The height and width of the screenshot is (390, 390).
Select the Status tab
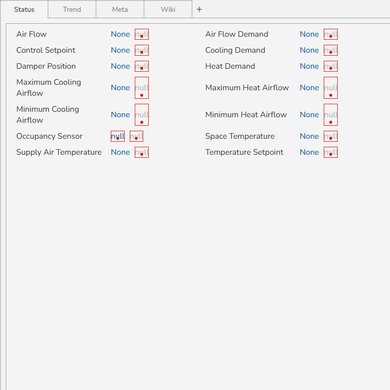(24, 9)
